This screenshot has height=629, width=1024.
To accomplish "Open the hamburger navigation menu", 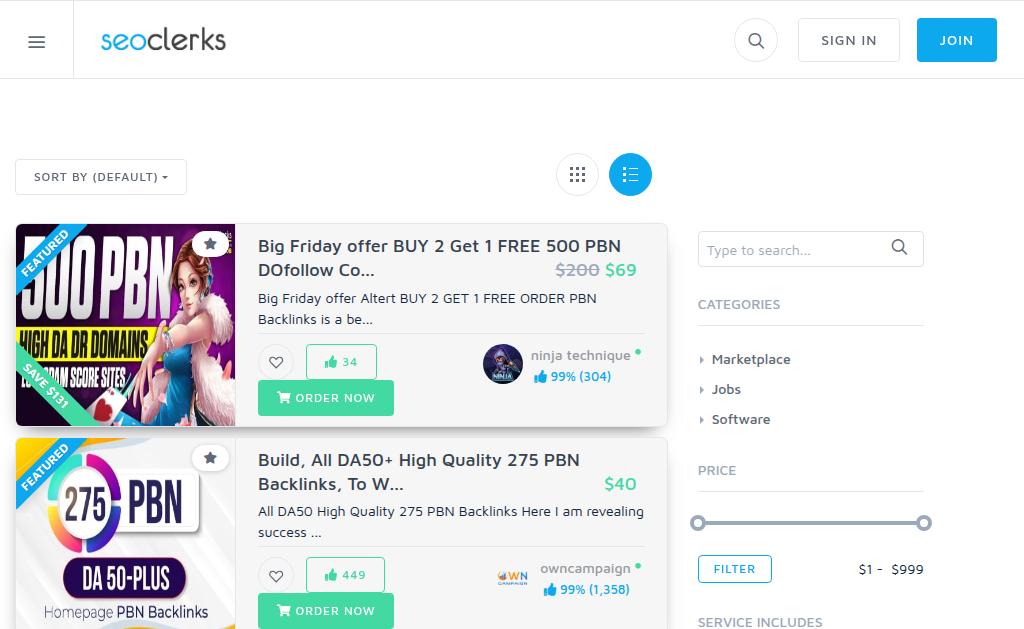I will [x=37, y=42].
